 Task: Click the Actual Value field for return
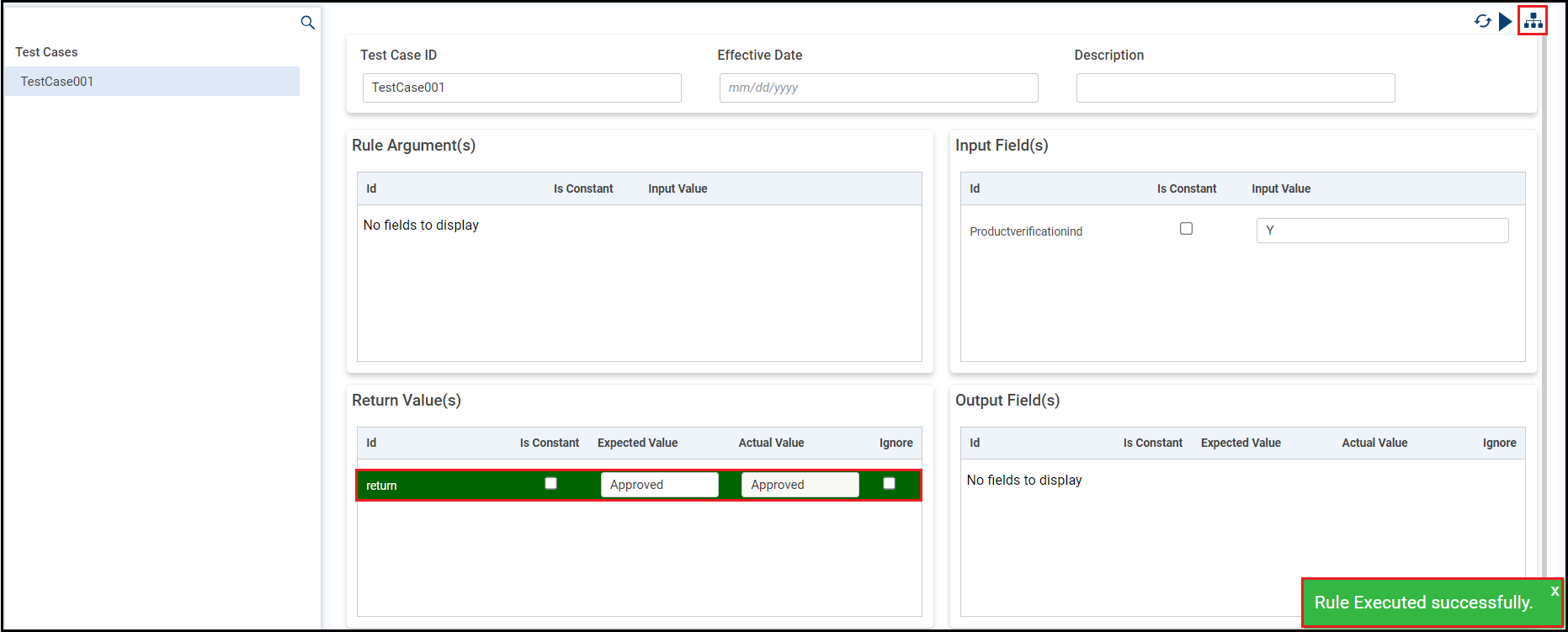pyautogui.click(x=800, y=485)
